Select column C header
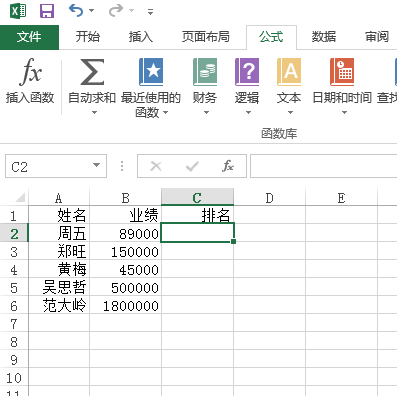 [197, 198]
